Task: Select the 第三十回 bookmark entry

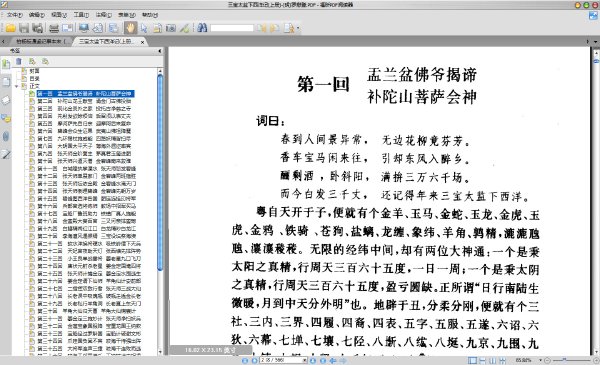Action: coord(86,311)
